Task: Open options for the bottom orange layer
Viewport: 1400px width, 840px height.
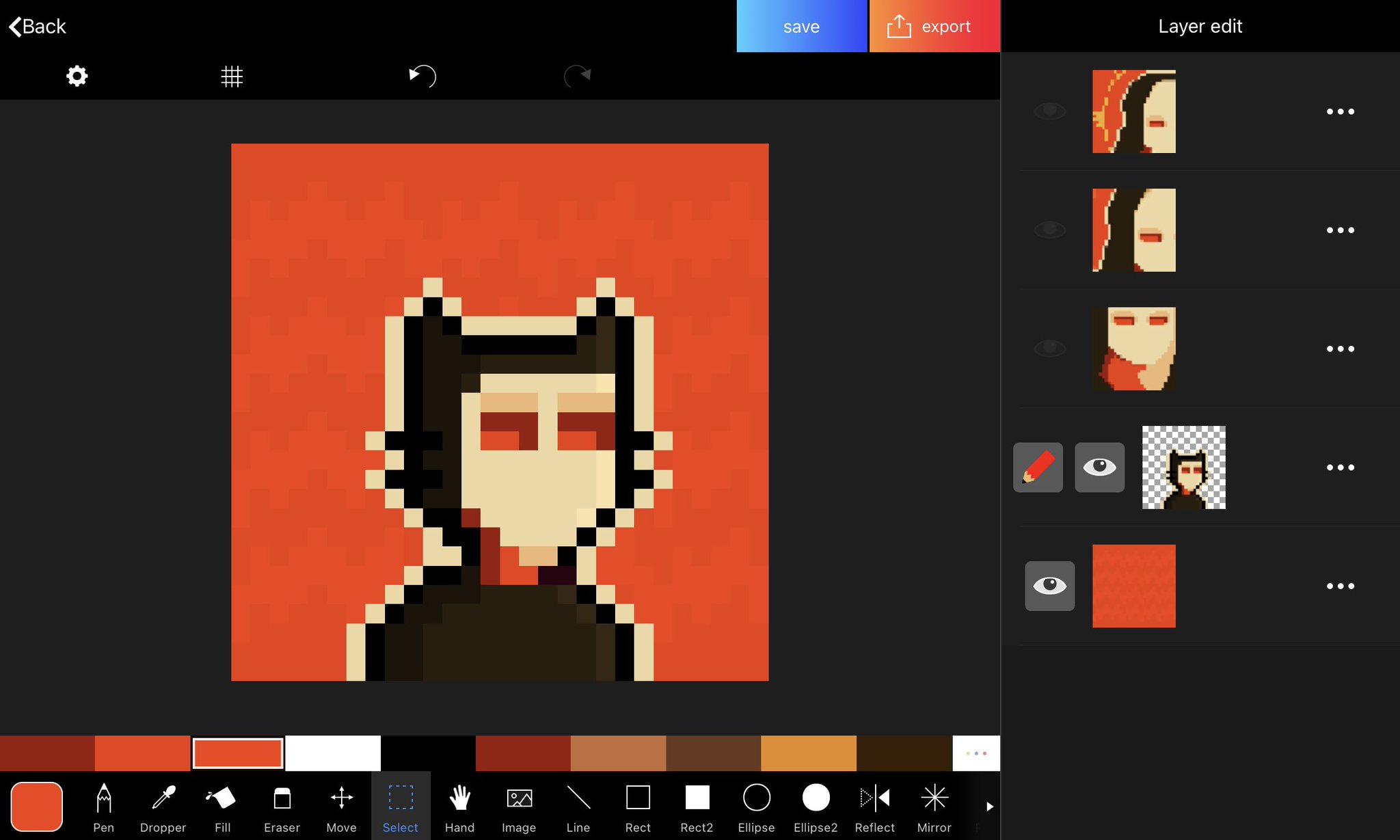Action: tap(1340, 586)
